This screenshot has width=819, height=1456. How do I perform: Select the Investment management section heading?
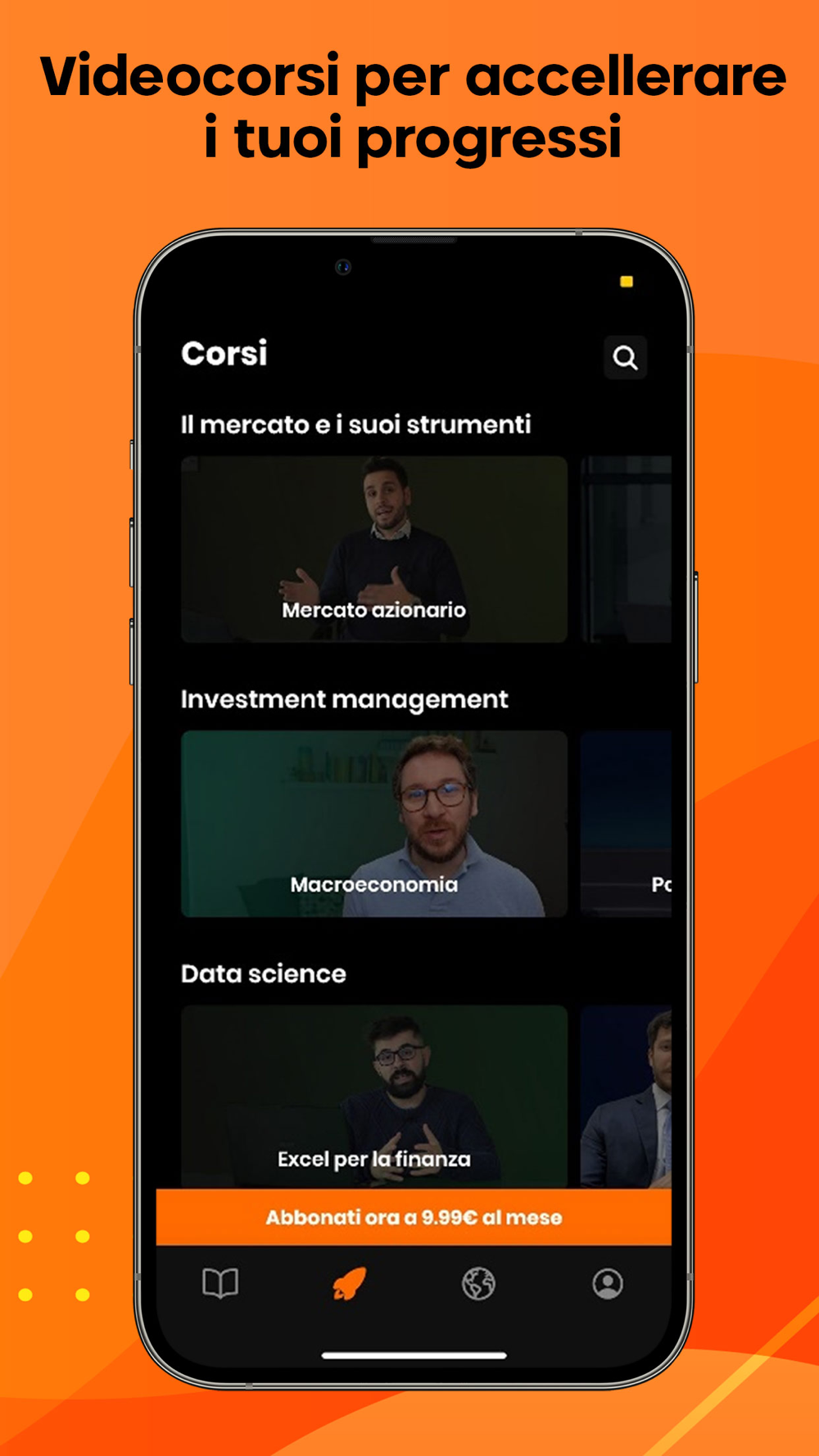pos(344,699)
